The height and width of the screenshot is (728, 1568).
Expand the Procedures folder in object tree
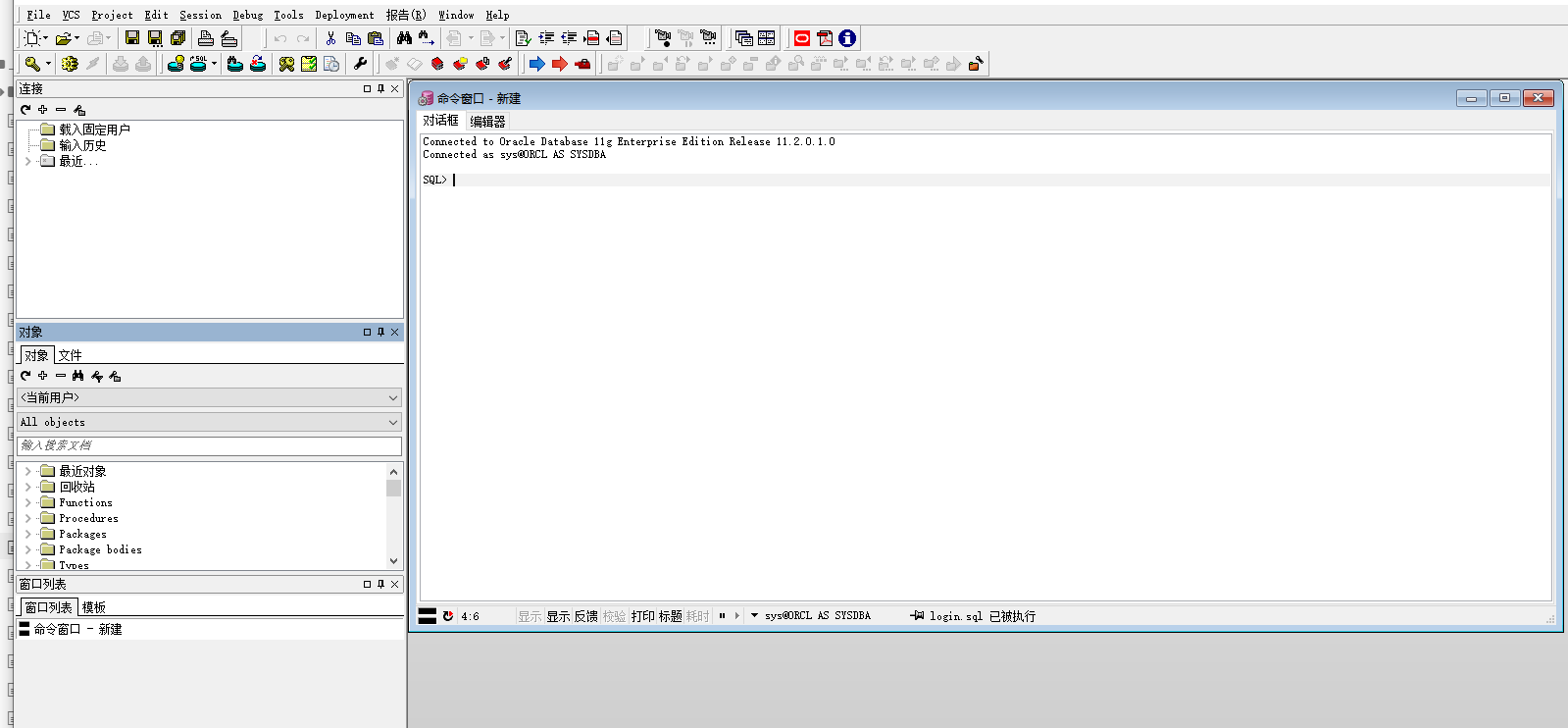click(27, 518)
